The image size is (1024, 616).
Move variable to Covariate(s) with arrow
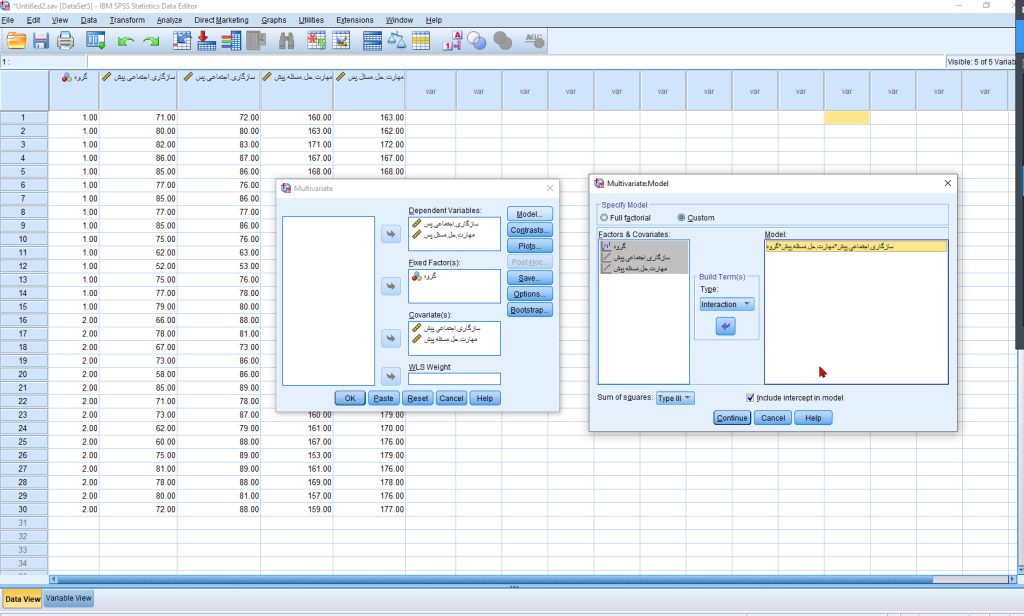pyautogui.click(x=391, y=338)
